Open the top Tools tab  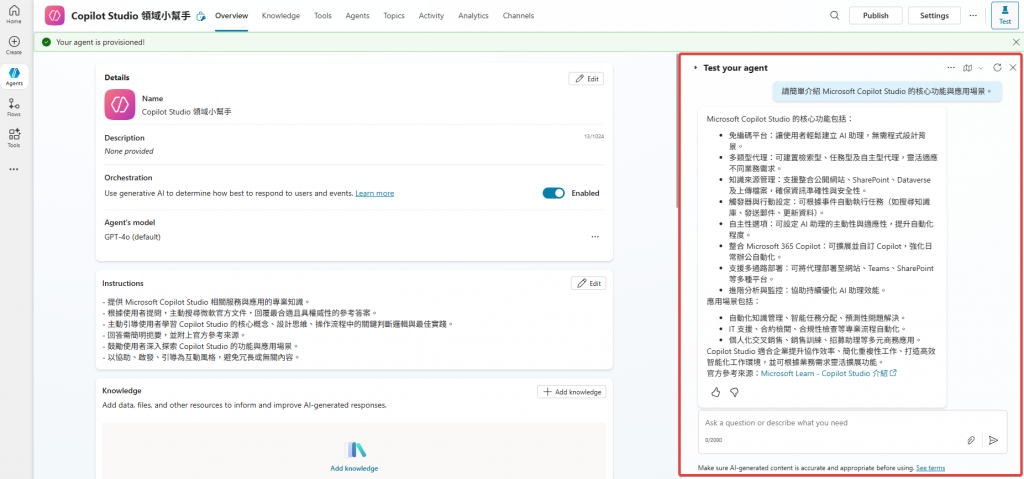323,16
